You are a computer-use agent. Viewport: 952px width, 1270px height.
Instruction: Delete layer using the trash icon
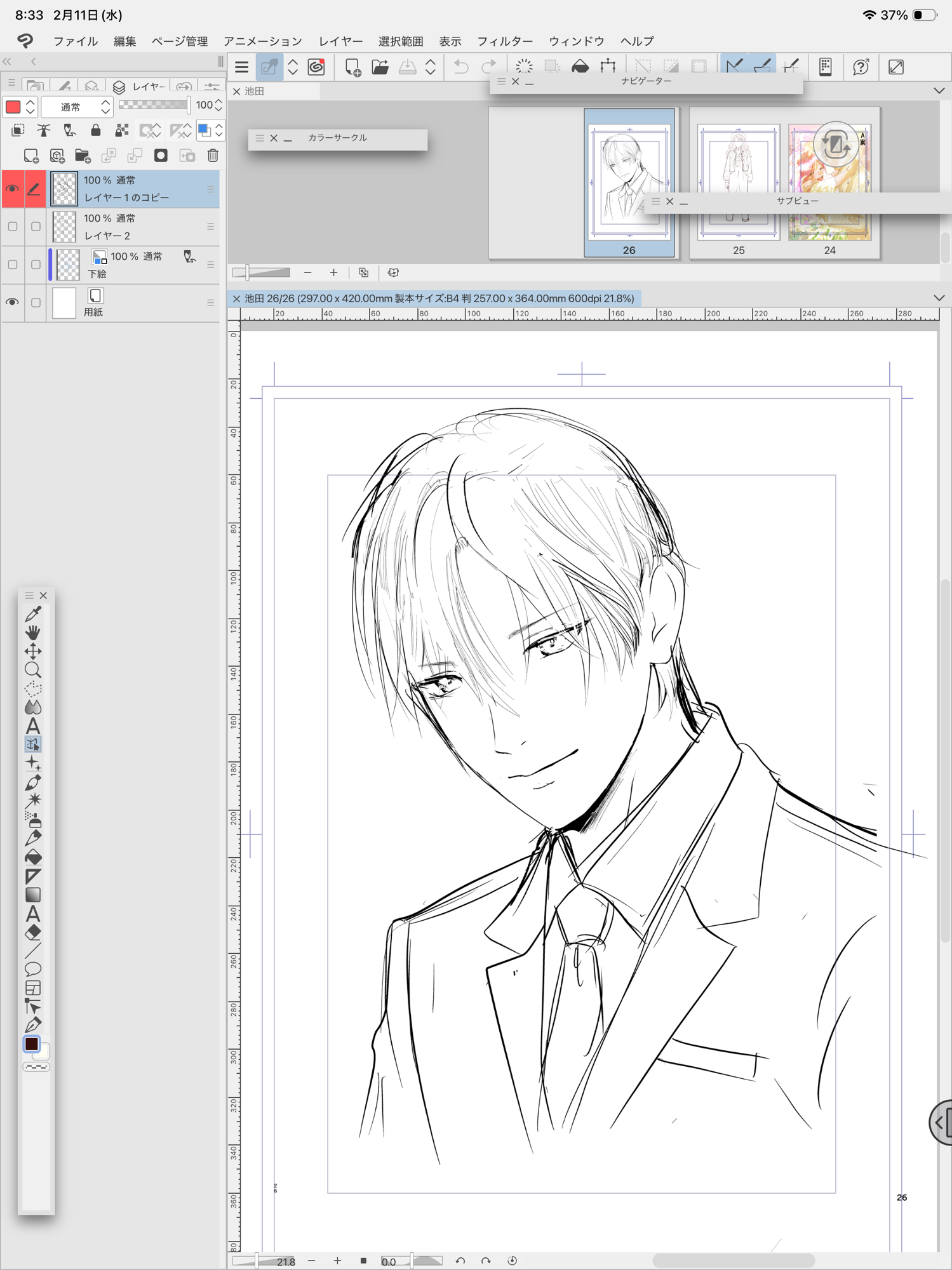(213, 156)
